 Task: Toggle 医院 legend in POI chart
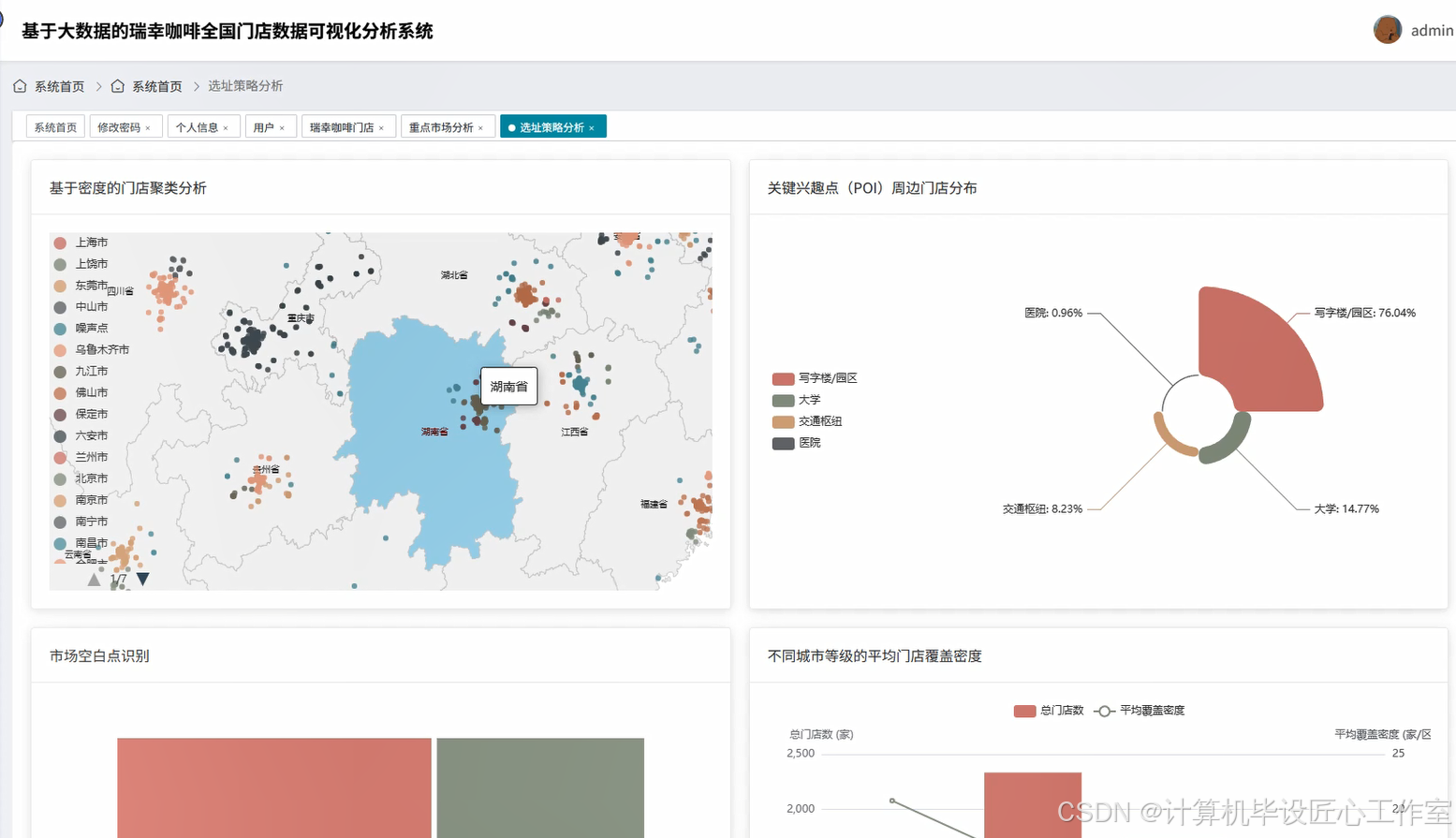[x=796, y=443]
